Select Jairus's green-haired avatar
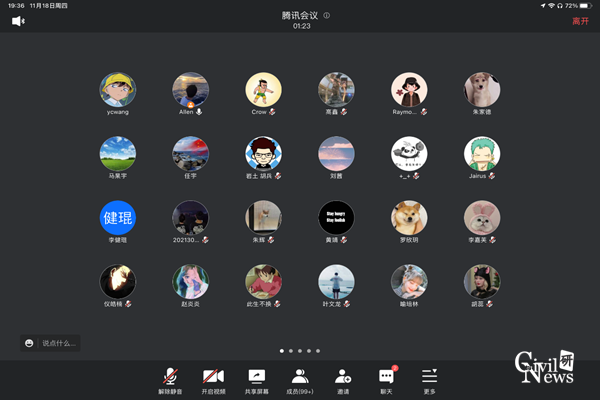The width and height of the screenshot is (600, 400). coord(482,154)
